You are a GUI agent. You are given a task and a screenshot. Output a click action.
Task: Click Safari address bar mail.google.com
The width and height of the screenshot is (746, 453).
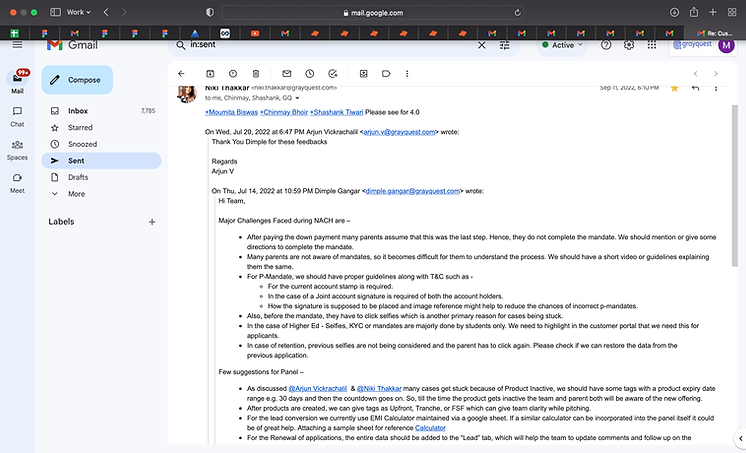373,13
